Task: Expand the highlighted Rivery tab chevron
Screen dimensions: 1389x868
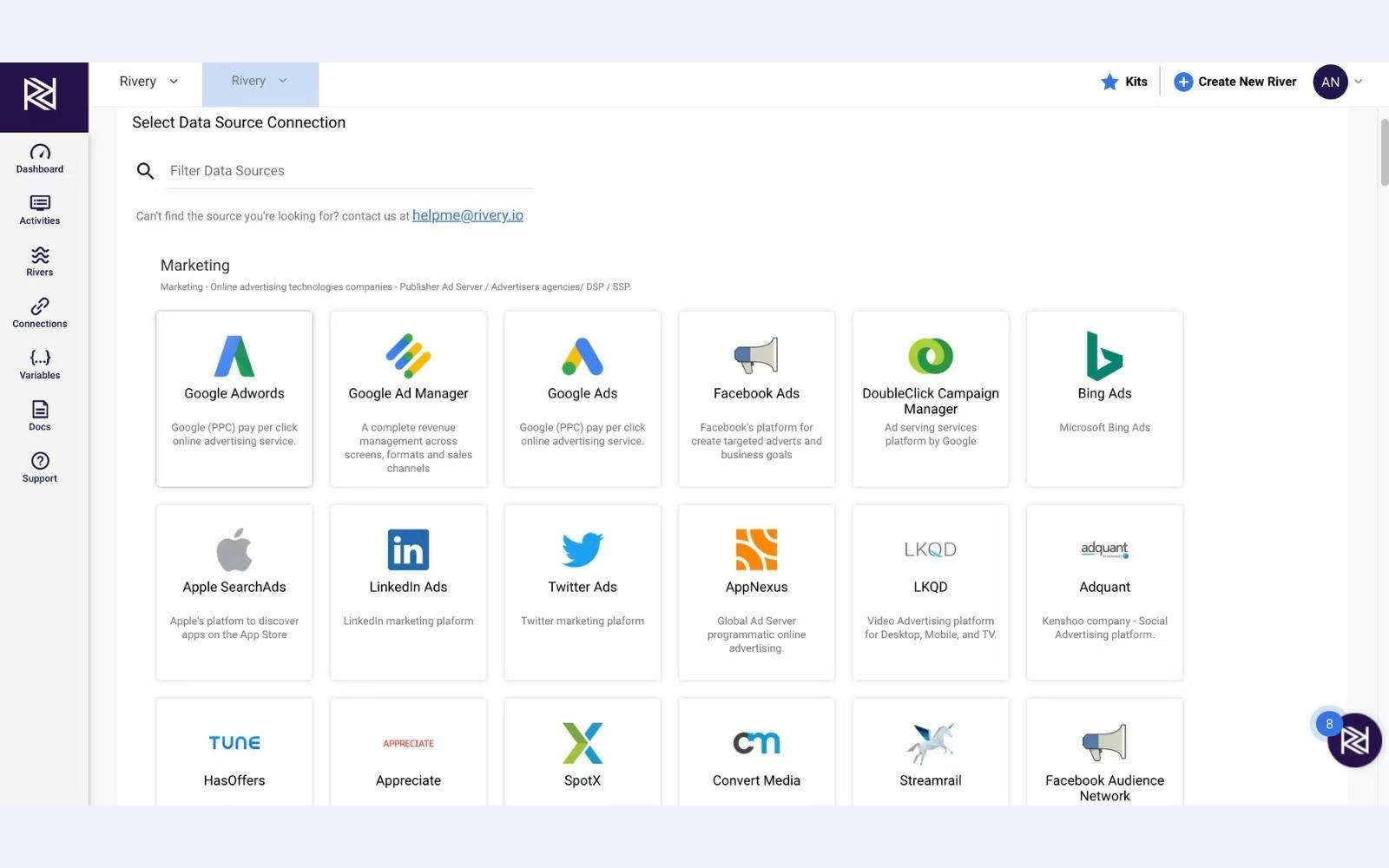Action: [x=283, y=81]
